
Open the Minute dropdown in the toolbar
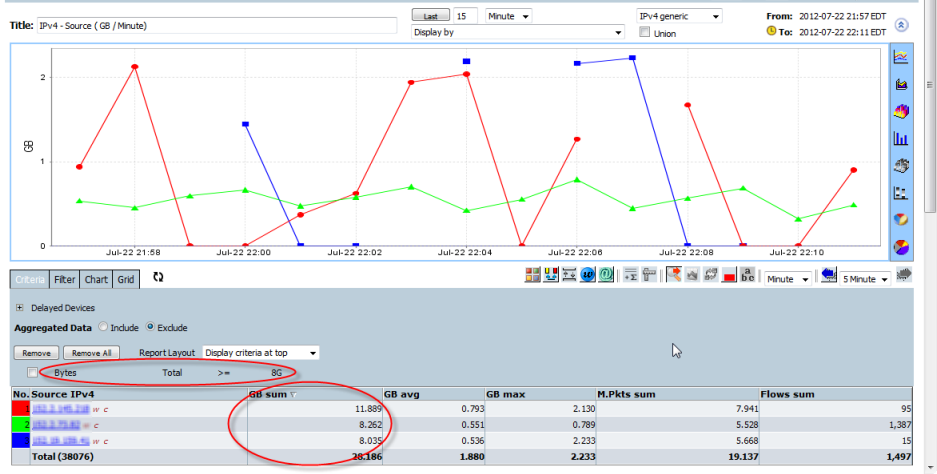[x=788, y=279]
